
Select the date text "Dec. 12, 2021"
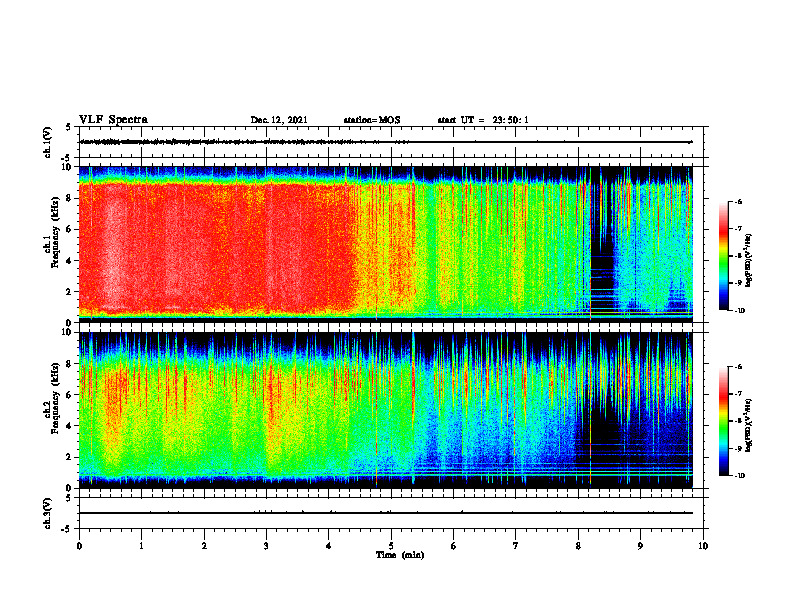click(279, 120)
